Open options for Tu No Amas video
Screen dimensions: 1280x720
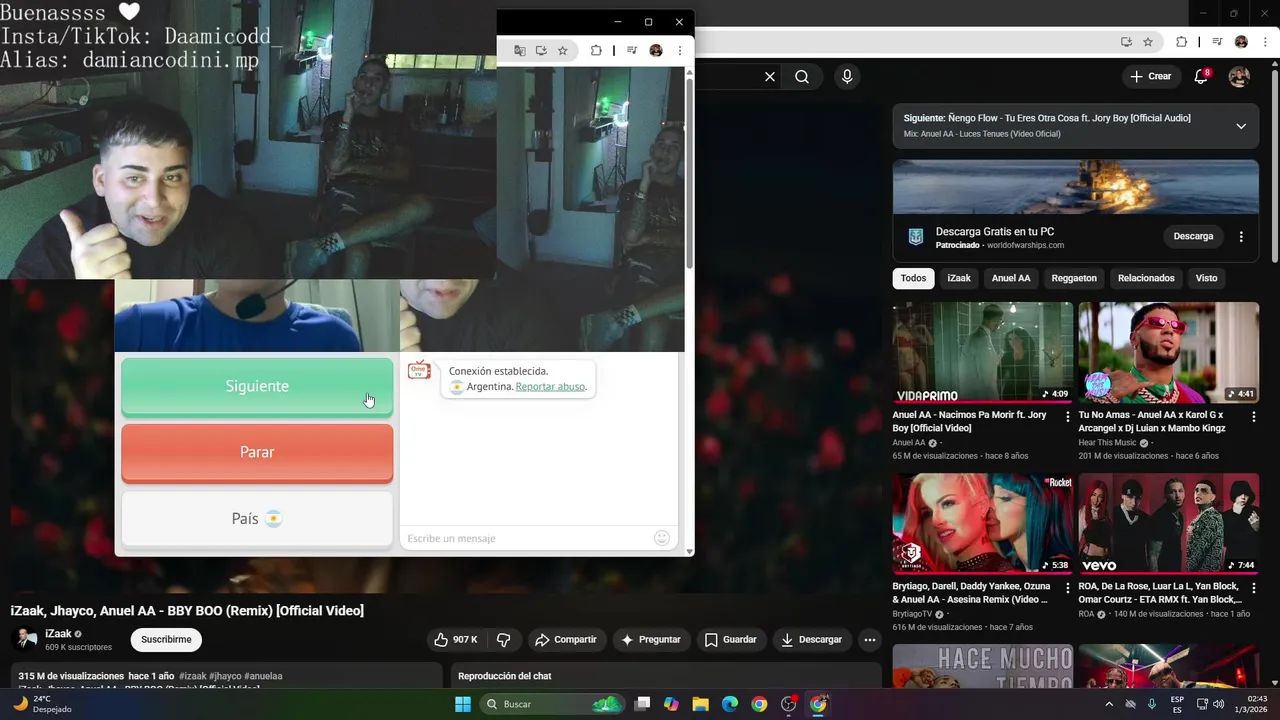point(1253,416)
